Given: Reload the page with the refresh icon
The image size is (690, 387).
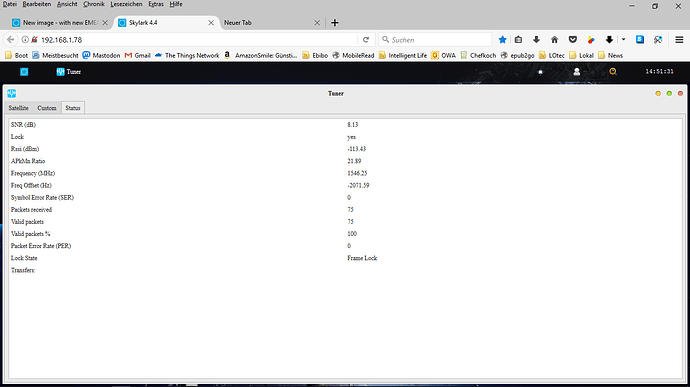Looking at the screenshot, I should click(366, 40).
